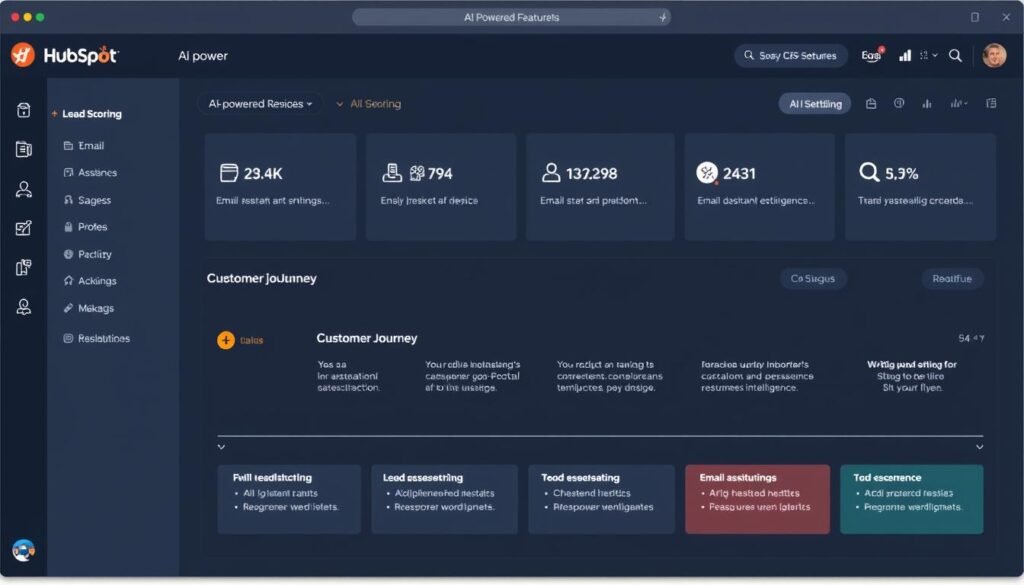The width and height of the screenshot is (1024, 585).
Task: Open the dropdown next to the grid icon
Action: coord(936,56)
